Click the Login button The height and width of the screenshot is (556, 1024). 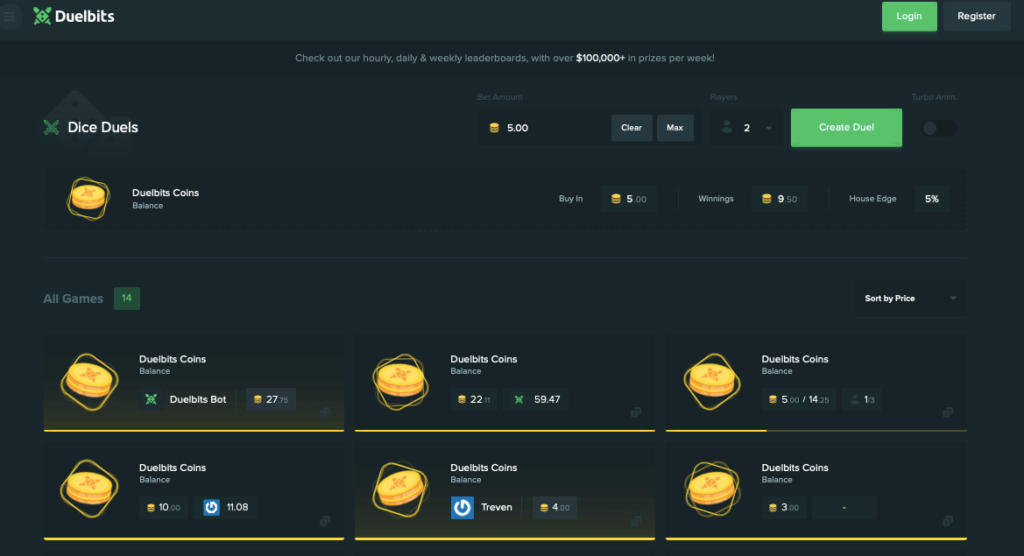pyautogui.click(x=909, y=16)
